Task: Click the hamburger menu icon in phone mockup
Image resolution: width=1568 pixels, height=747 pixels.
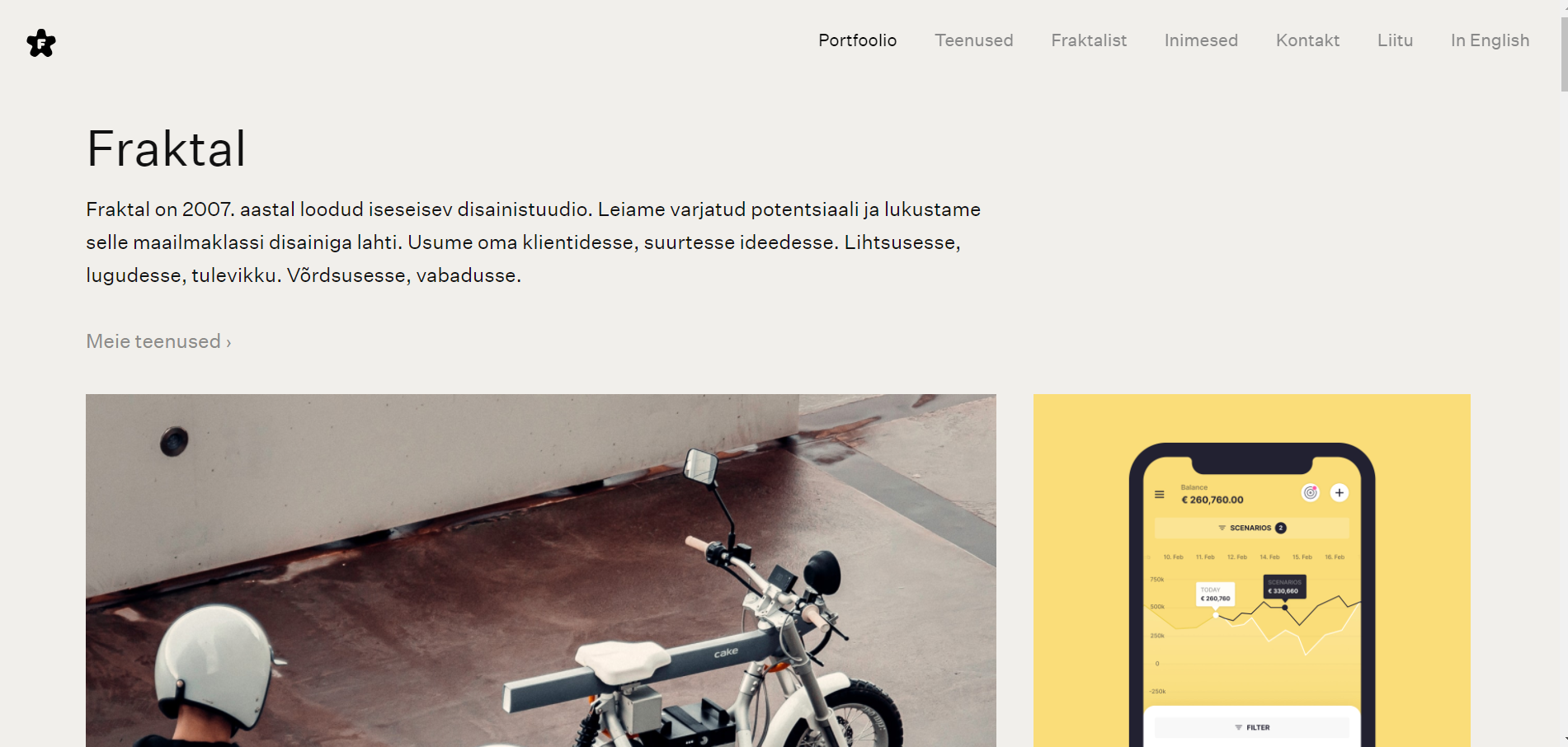Action: [1159, 495]
